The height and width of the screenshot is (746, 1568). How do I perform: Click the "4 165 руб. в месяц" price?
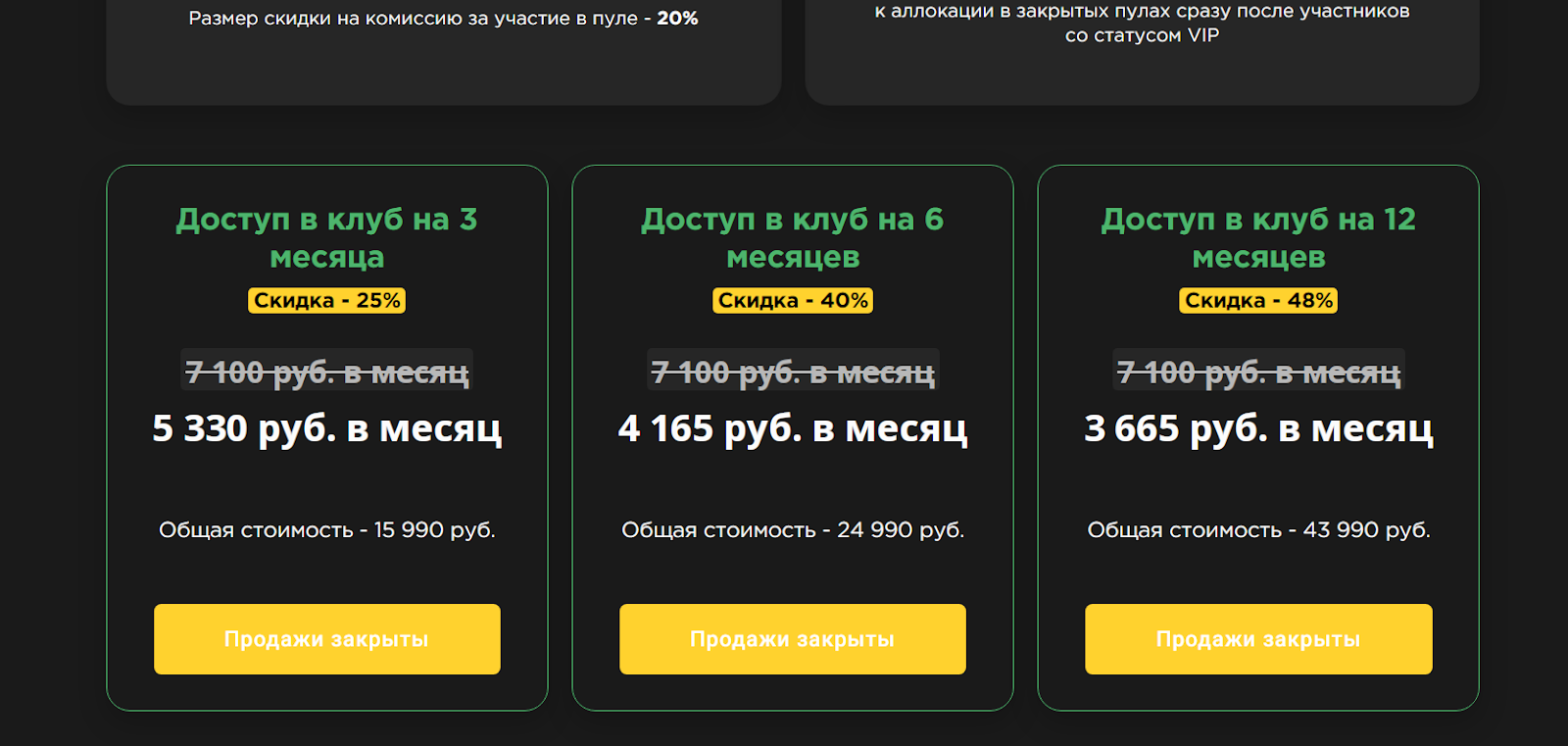click(792, 429)
